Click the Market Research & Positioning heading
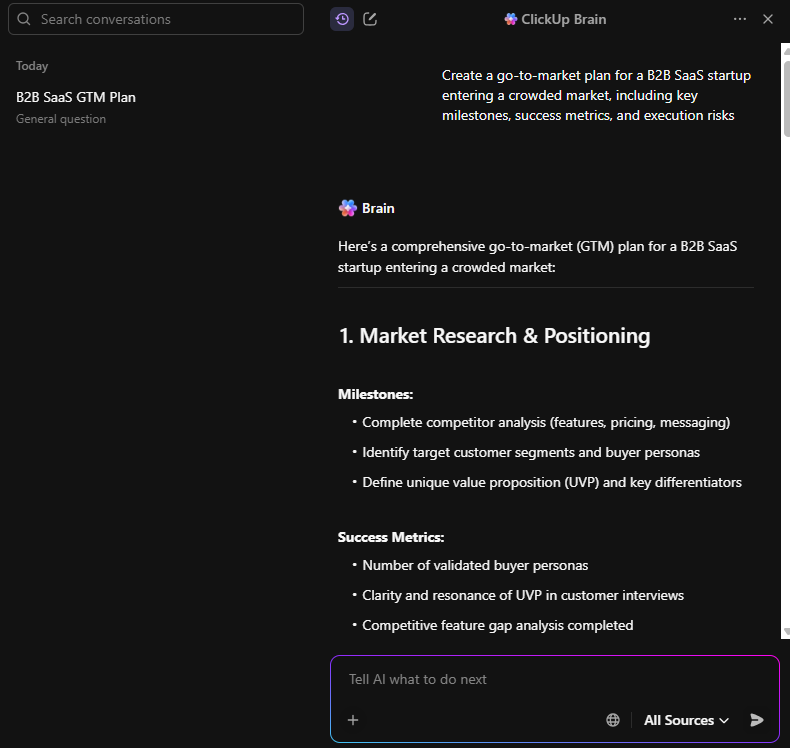 [x=494, y=336]
